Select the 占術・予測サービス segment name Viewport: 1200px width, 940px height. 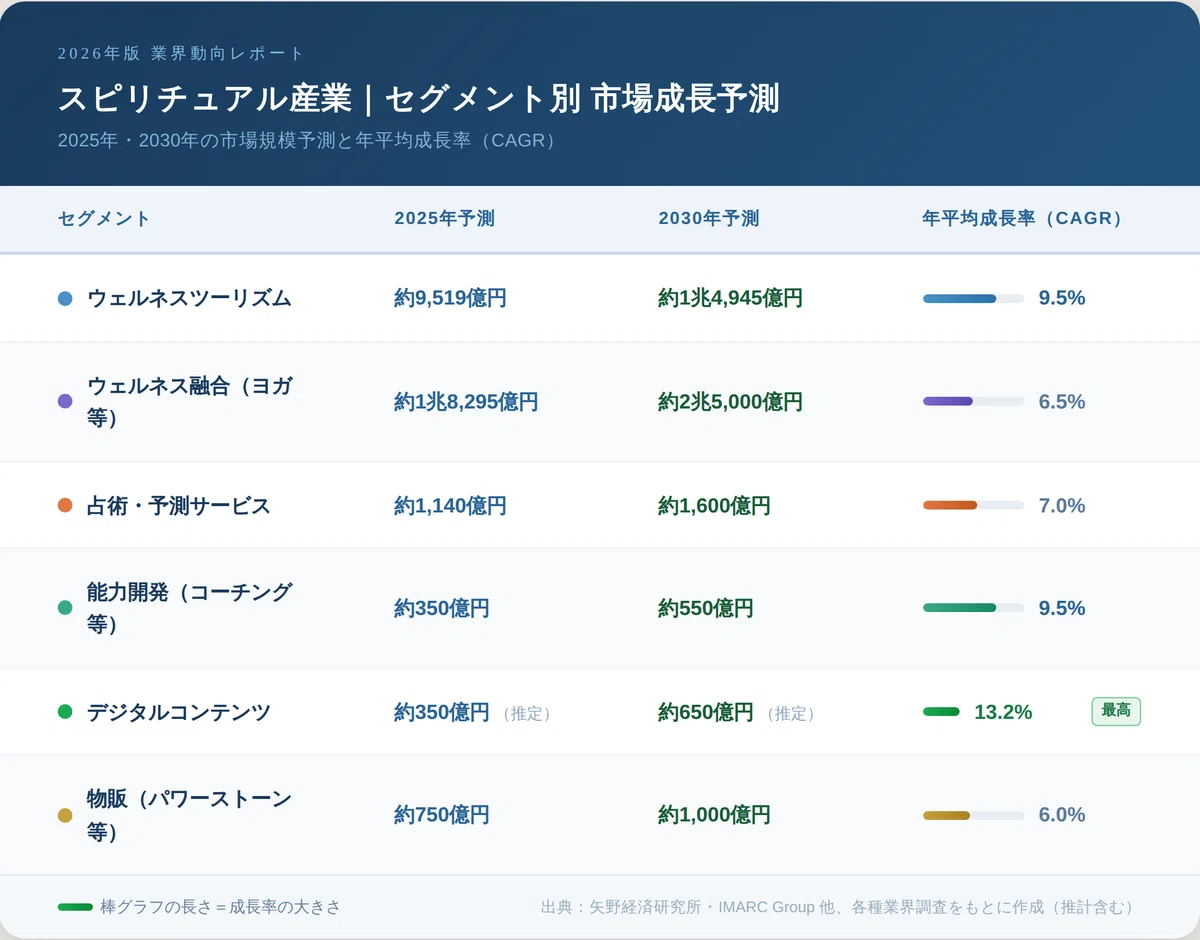point(179,505)
